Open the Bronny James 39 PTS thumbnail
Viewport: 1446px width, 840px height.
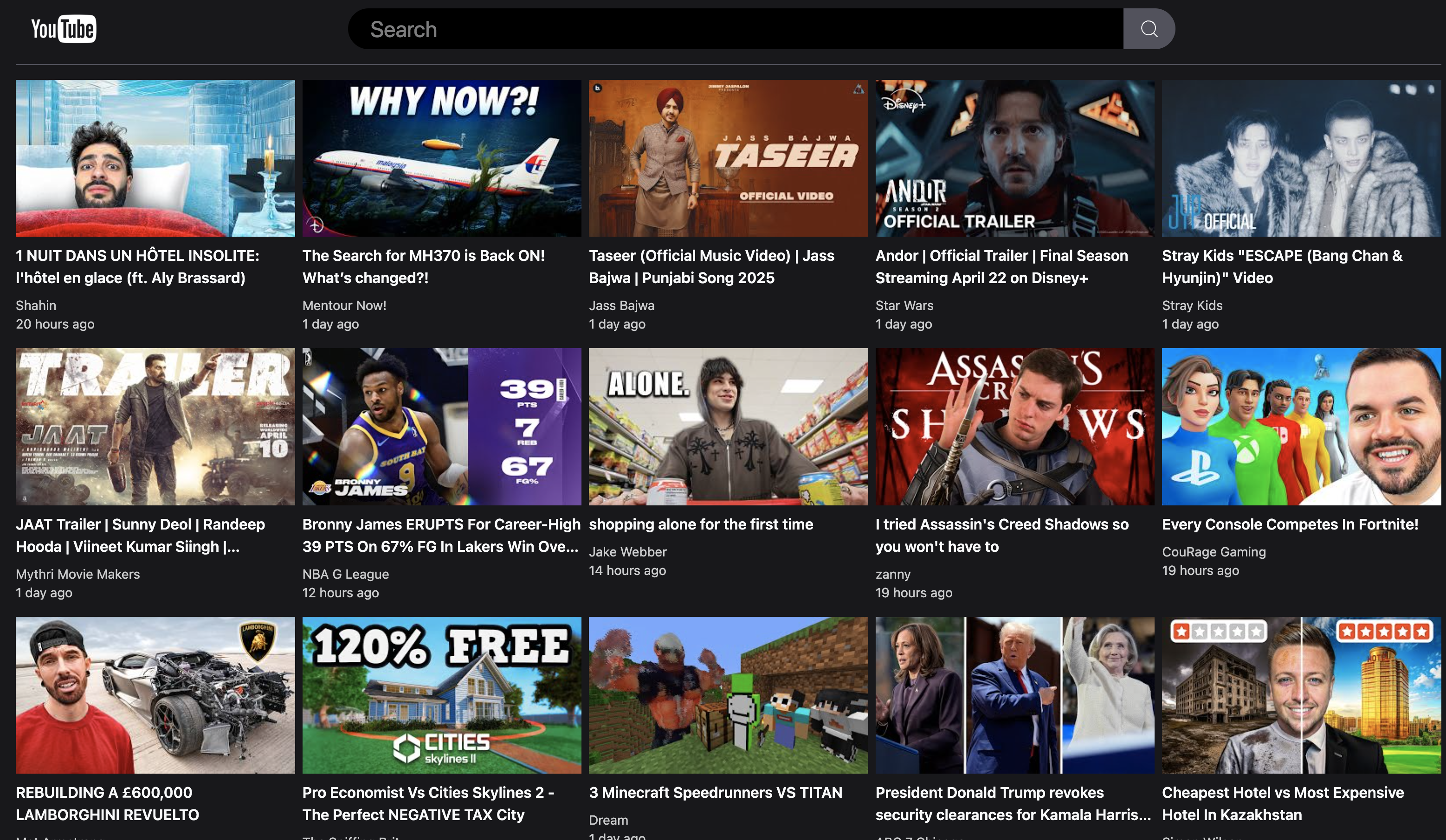[x=442, y=426]
